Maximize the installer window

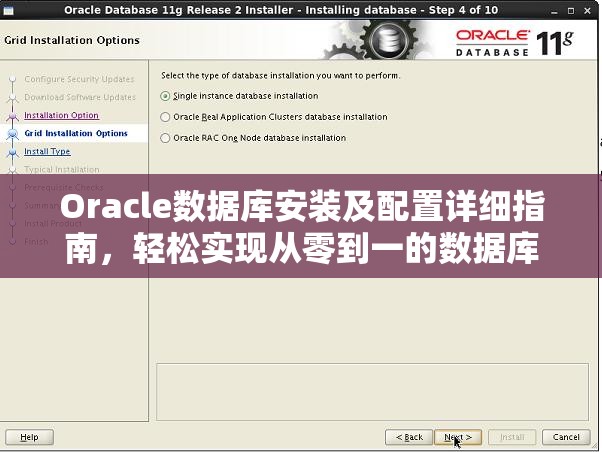point(571,11)
